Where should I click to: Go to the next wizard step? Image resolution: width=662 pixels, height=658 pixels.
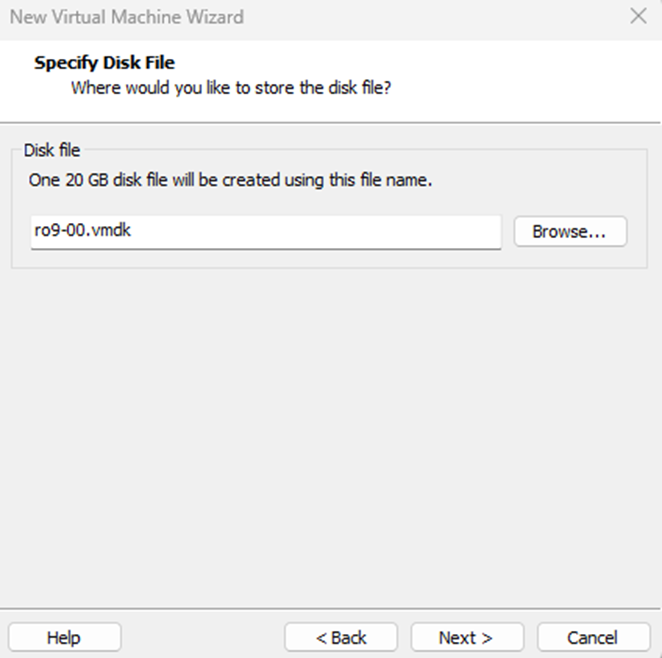pyautogui.click(x=467, y=637)
